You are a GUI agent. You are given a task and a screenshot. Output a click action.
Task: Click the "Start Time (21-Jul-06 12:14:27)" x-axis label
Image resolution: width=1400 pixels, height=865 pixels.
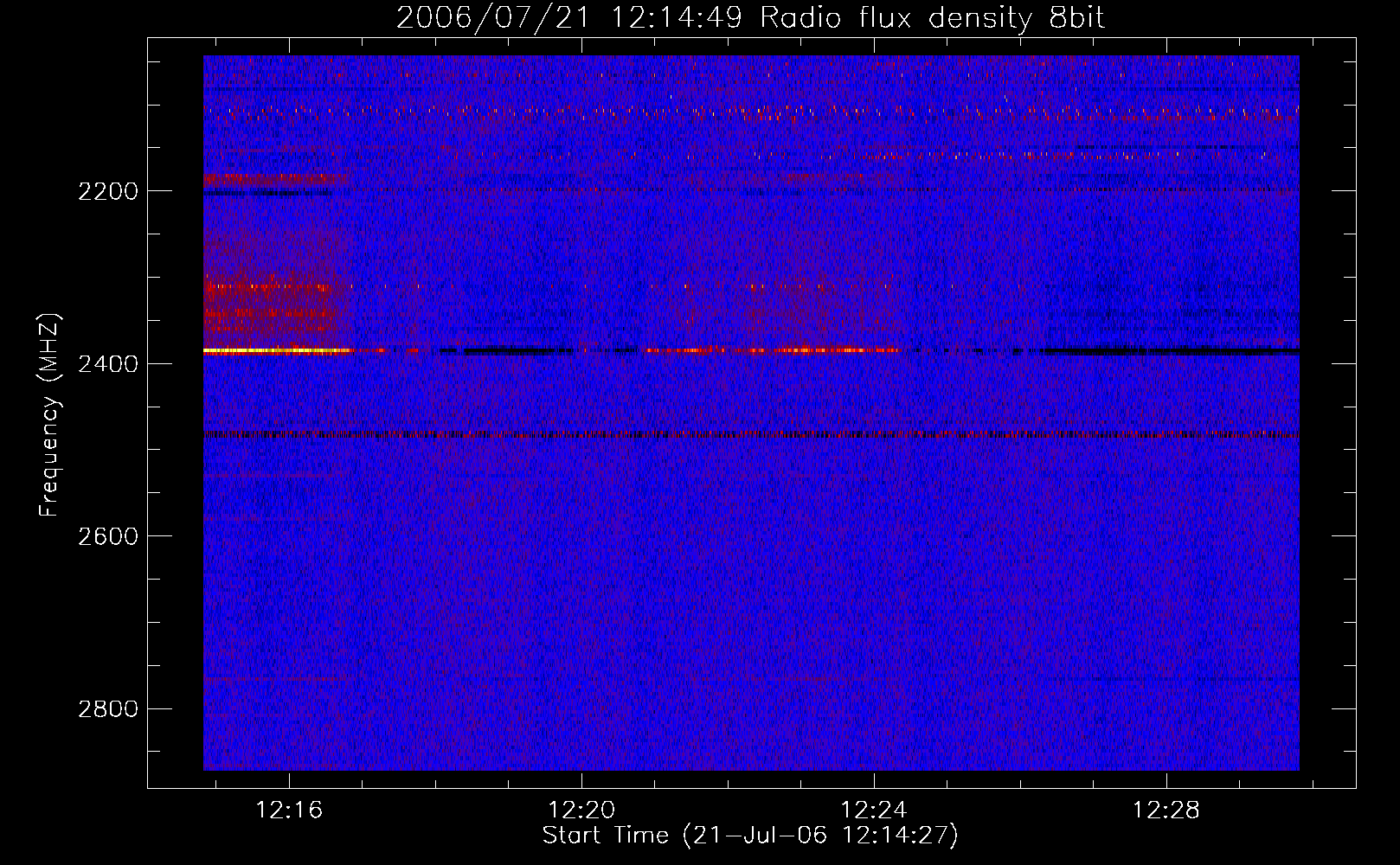pos(750,836)
